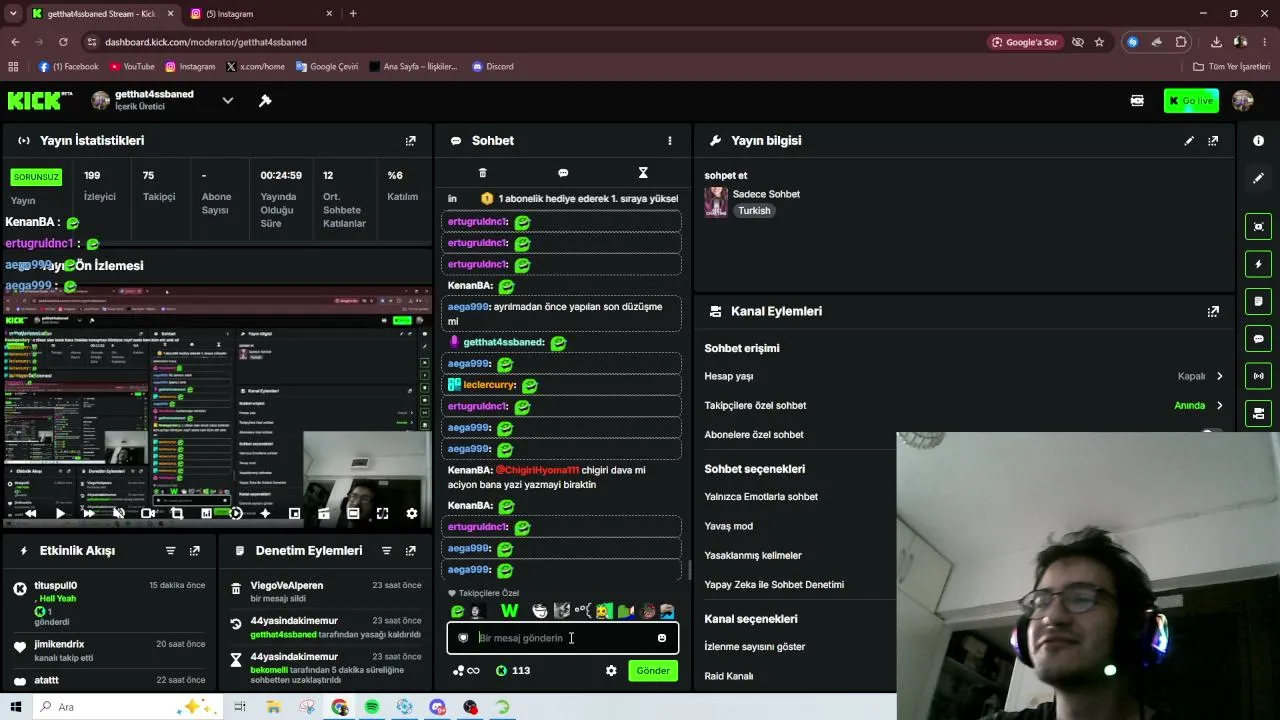The height and width of the screenshot is (720, 1280).
Task: Toggle the activity feed lightning widget in sidebar
Action: tap(1258, 264)
